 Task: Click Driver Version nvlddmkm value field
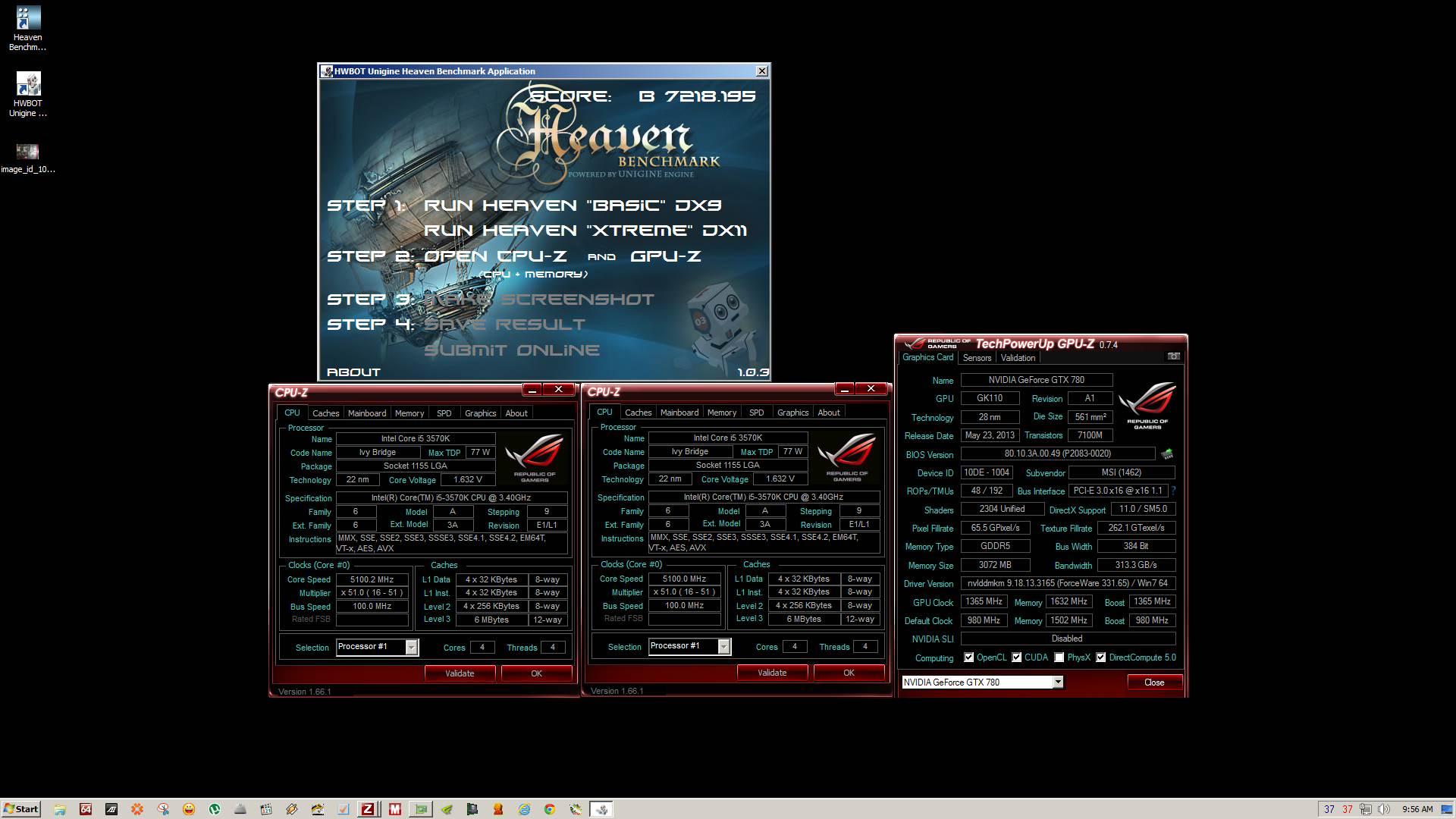point(1068,583)
